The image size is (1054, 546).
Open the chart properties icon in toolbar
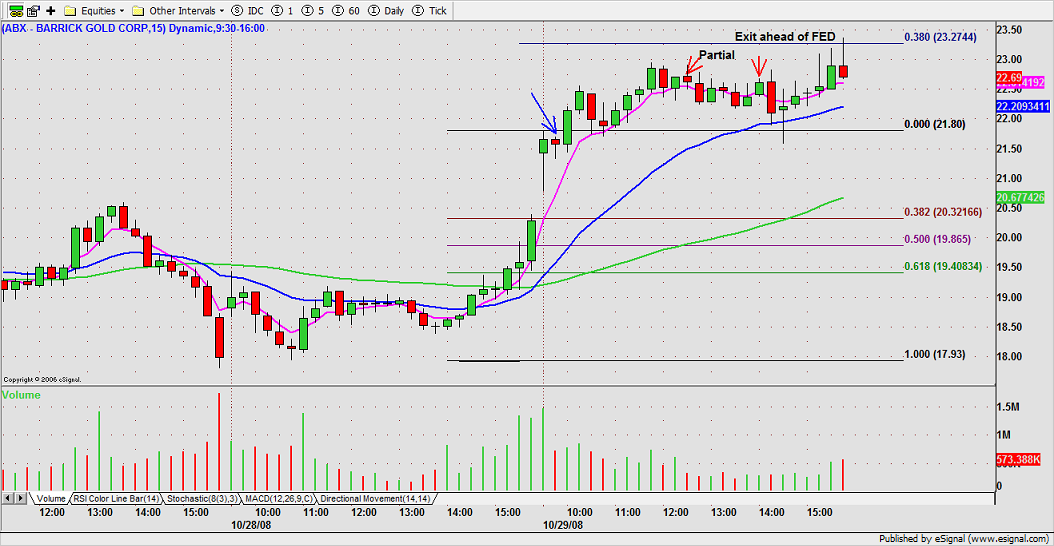pos(33,11)
